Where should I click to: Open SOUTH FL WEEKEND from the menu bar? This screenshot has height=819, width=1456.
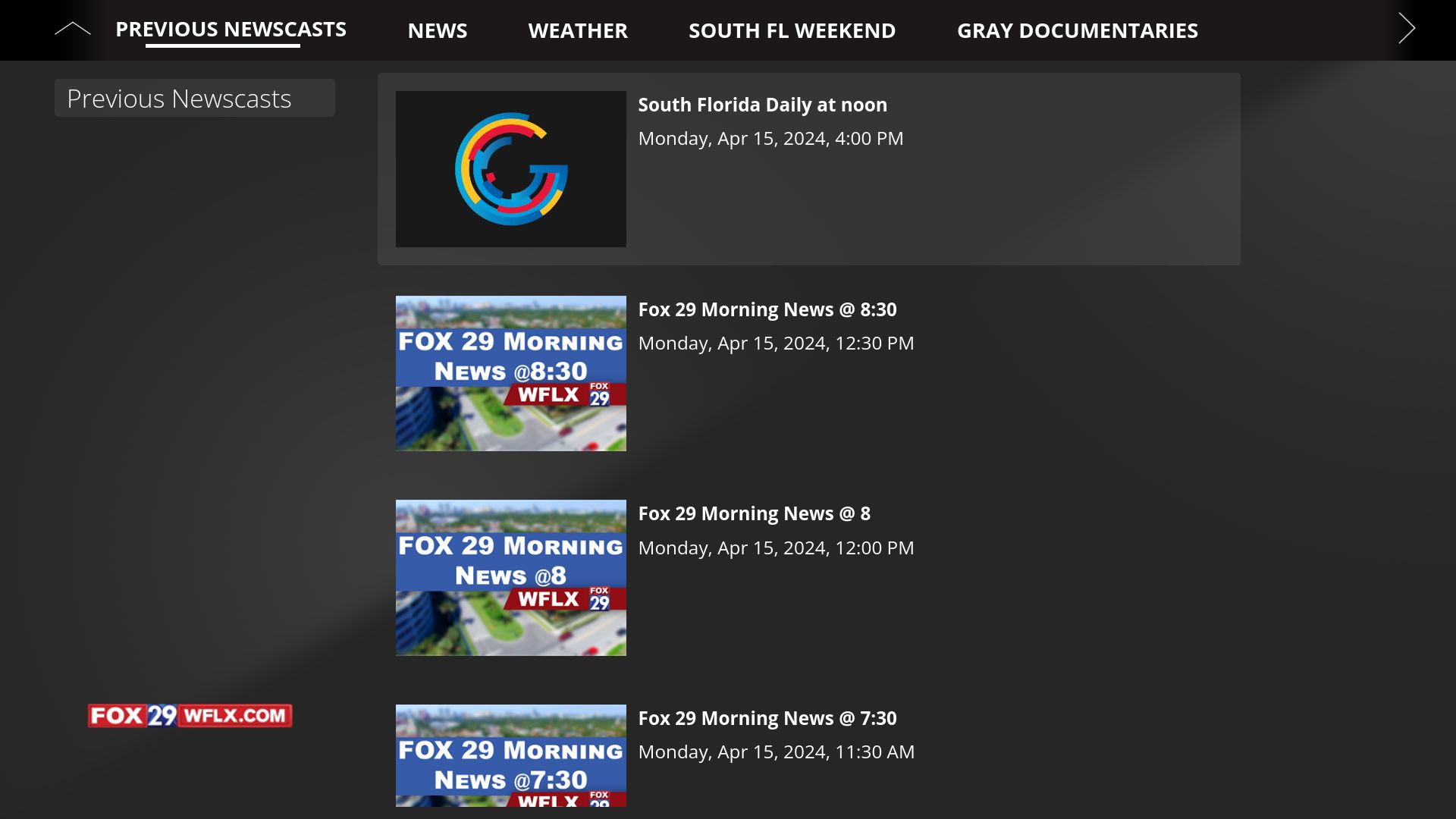click(x=792, y=30)
